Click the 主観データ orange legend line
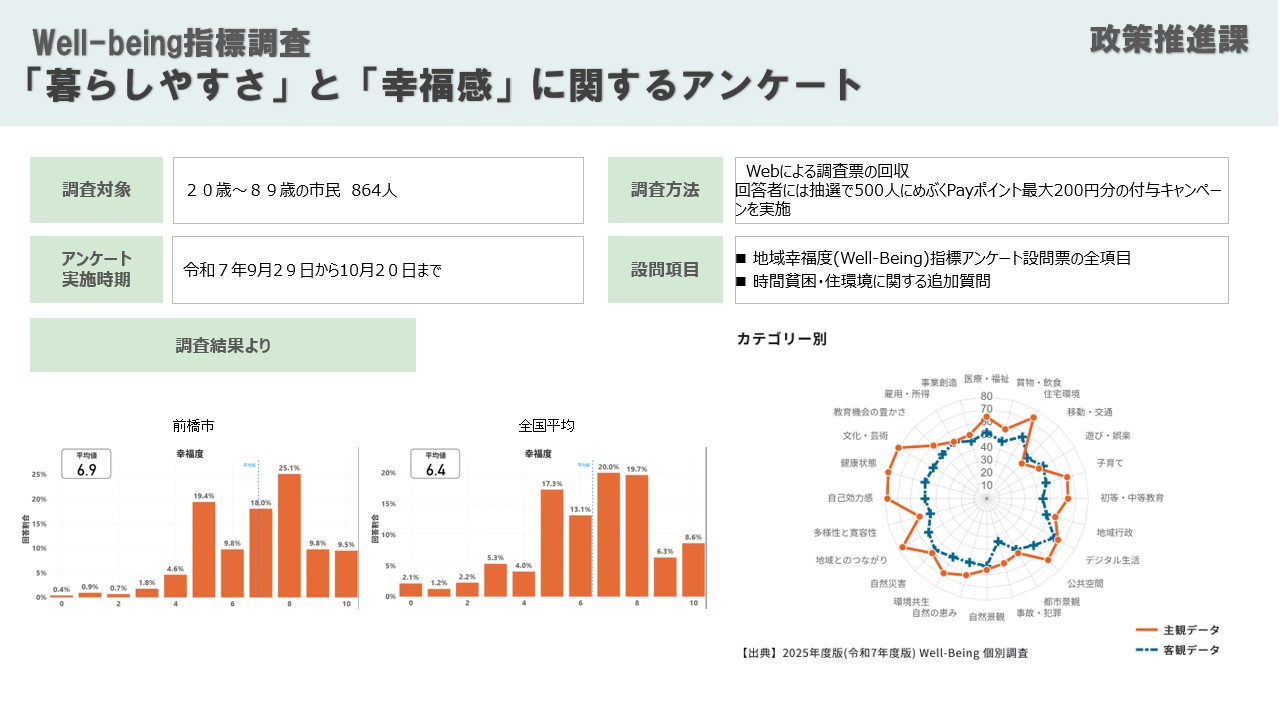 click(x=1145, y=630)
